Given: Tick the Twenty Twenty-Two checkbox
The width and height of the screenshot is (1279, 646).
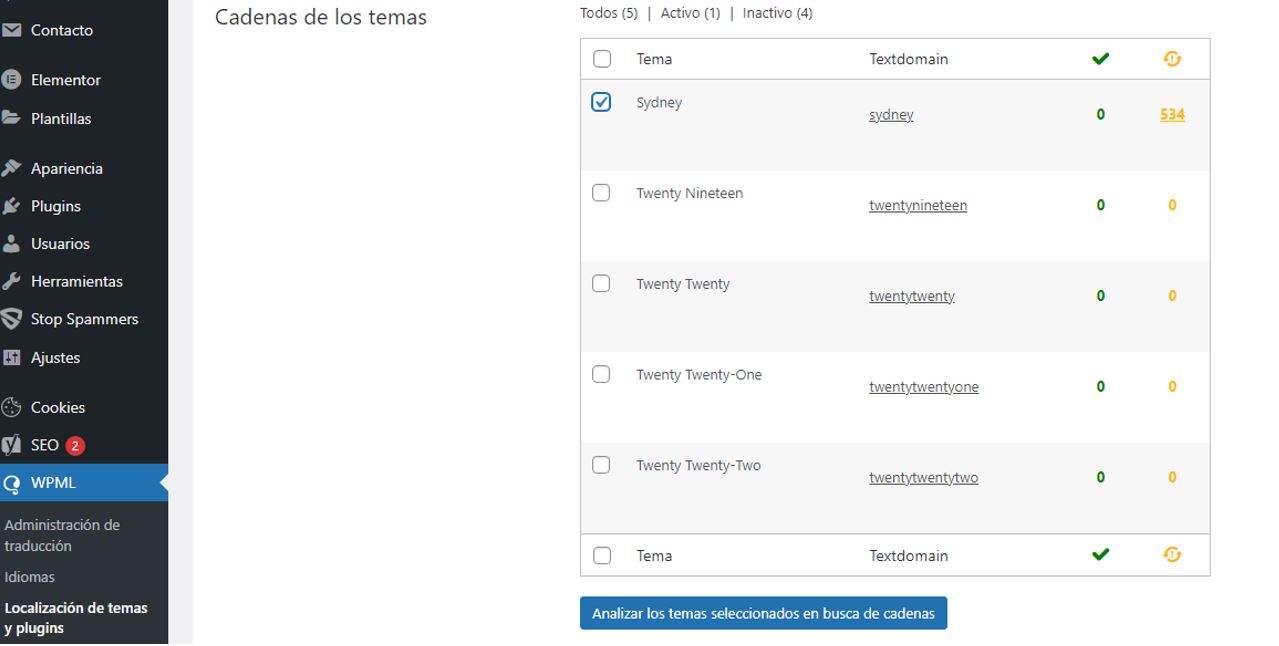Looking at the screenshot, I should click(601, 465).
